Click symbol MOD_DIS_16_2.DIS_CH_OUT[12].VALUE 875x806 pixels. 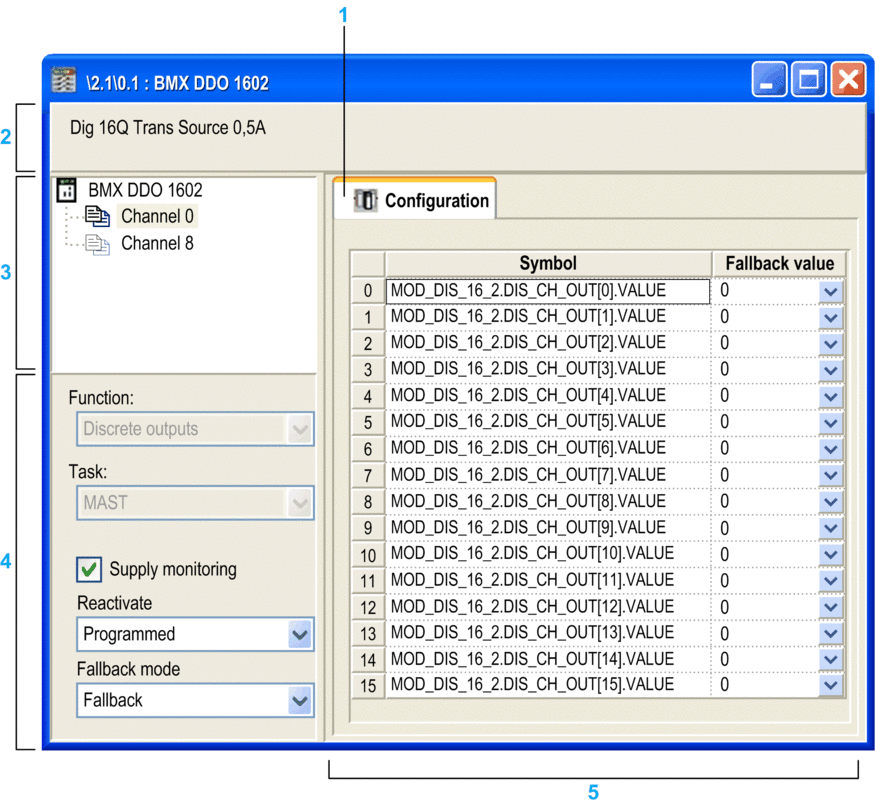tap(532, 607)
